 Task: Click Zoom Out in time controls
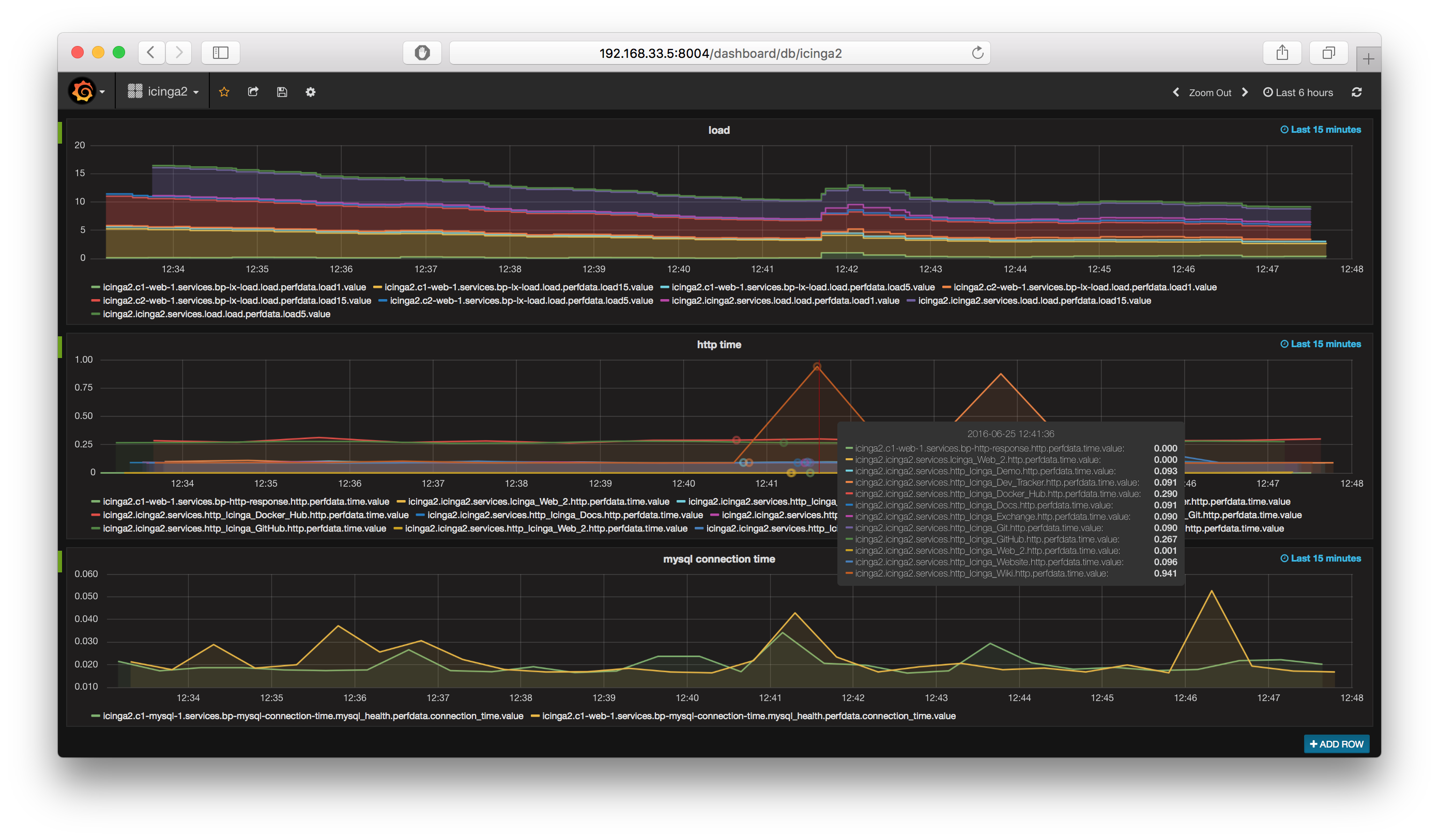pos(1210,92)
